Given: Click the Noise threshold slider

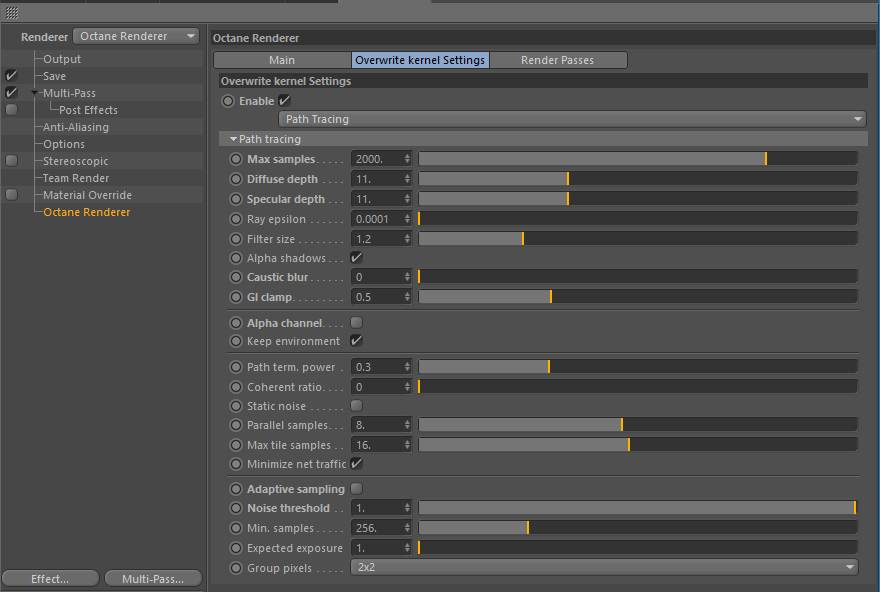Looking at the screenshot, I should click(638, 508).
